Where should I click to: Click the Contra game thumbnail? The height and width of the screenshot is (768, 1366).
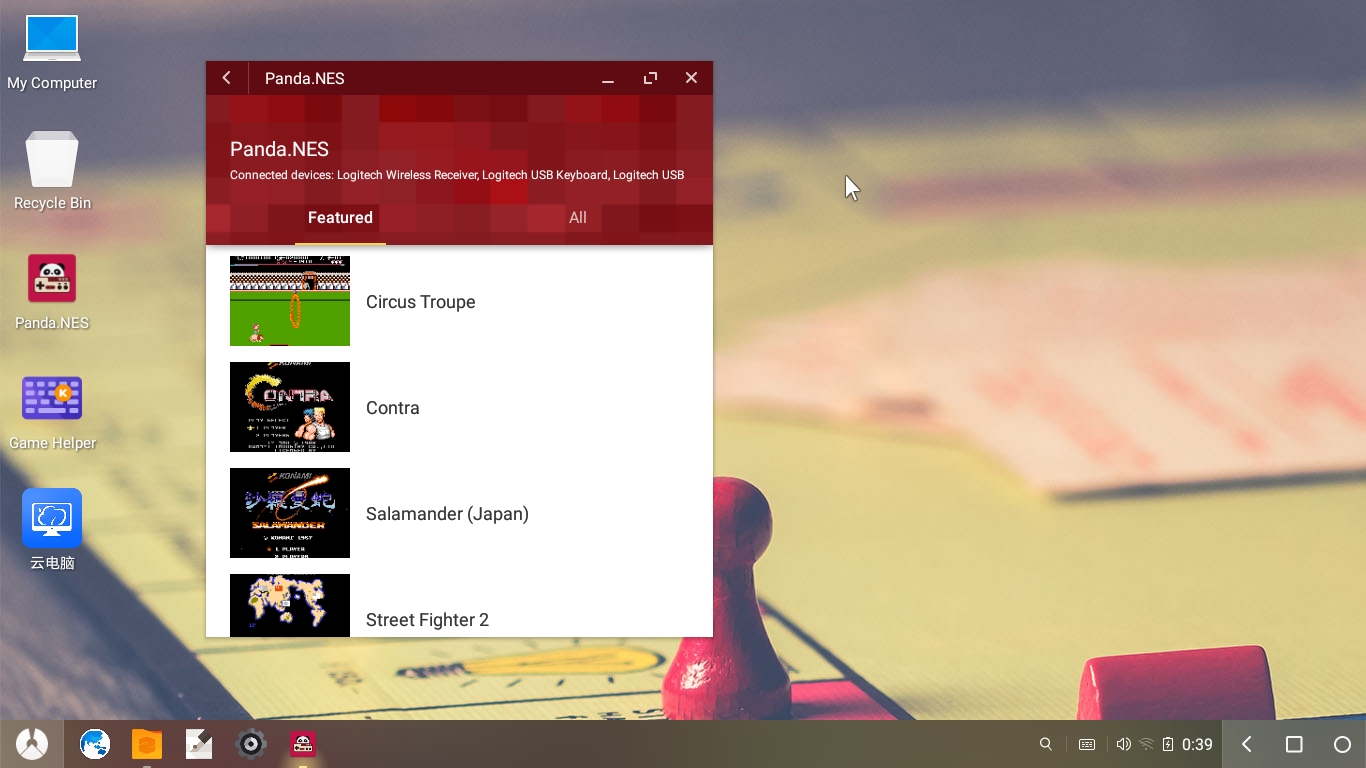pyautogui.click(x=290, y=407)
